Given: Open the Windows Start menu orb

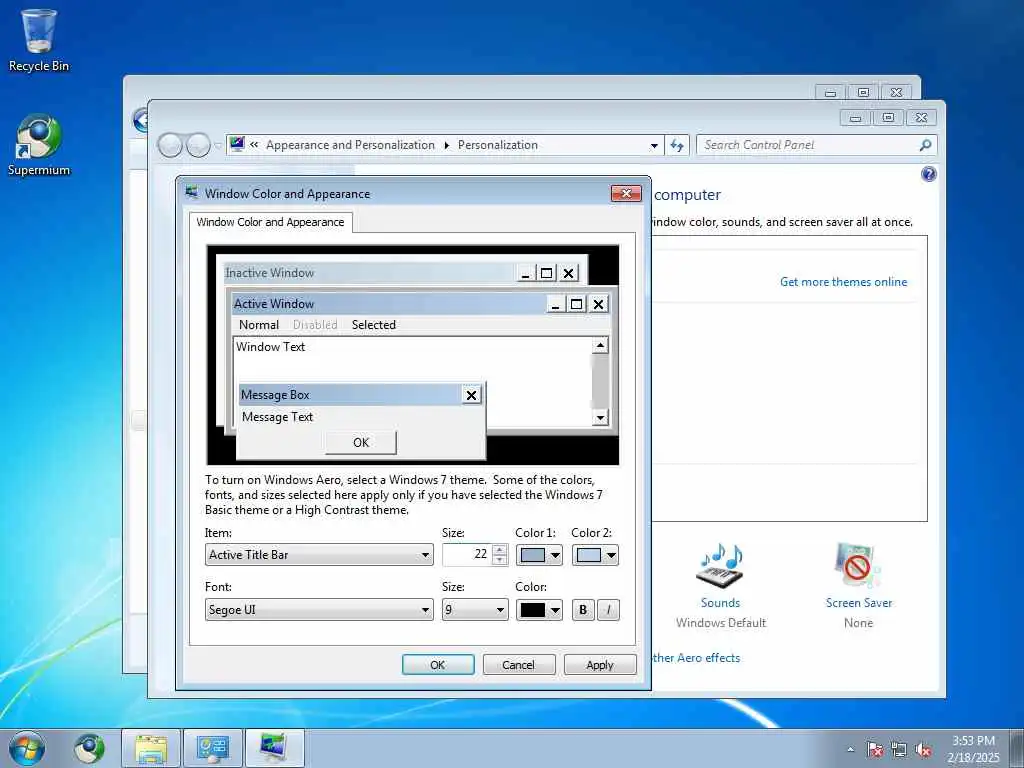Looking at the screenshot, I should (x=27, y=748).
